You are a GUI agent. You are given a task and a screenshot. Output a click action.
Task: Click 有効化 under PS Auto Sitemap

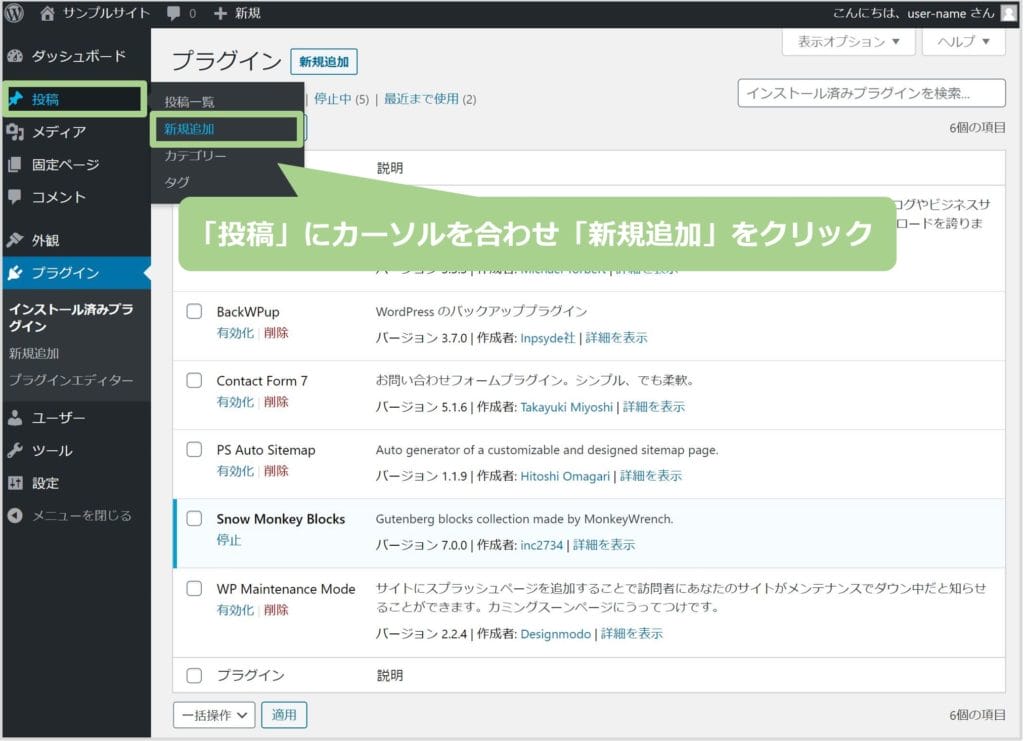[x=235, y=471]
